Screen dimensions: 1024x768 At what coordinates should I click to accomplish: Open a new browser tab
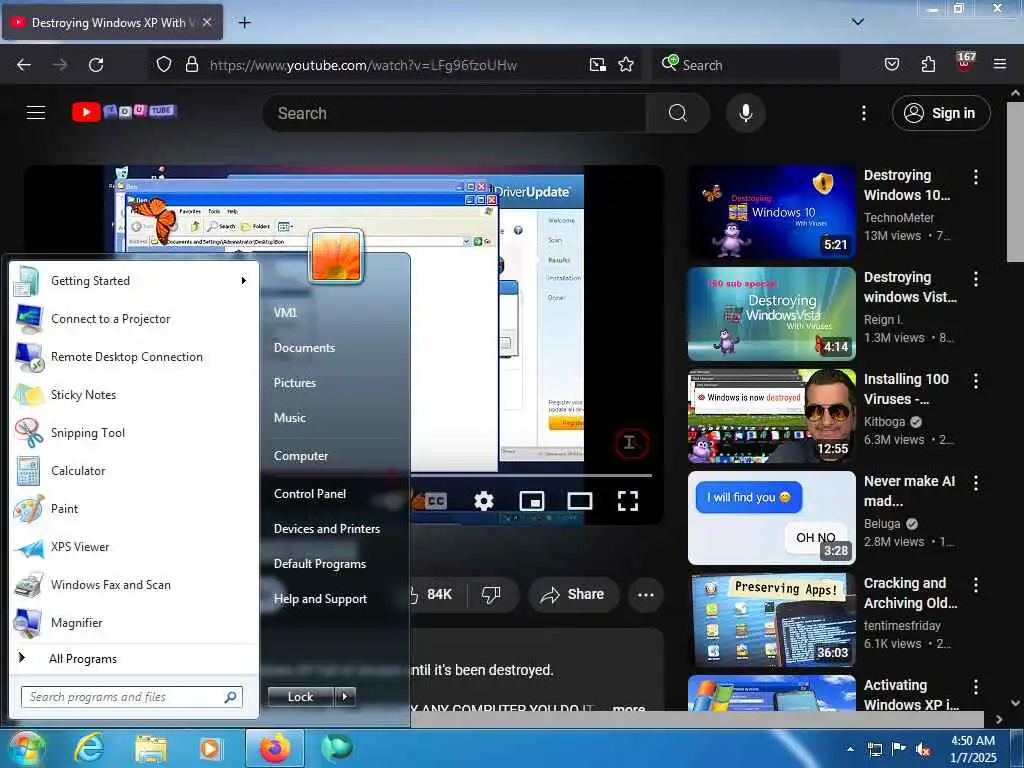[244, 23]
